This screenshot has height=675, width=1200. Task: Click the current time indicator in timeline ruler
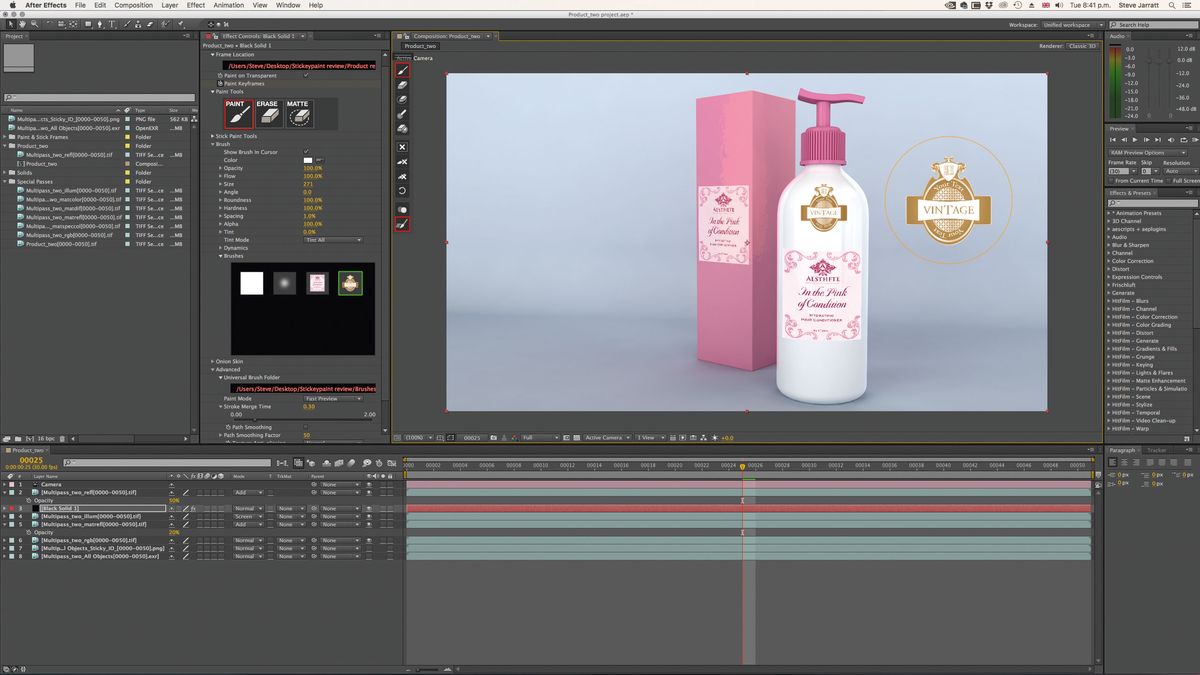(743, 468)
